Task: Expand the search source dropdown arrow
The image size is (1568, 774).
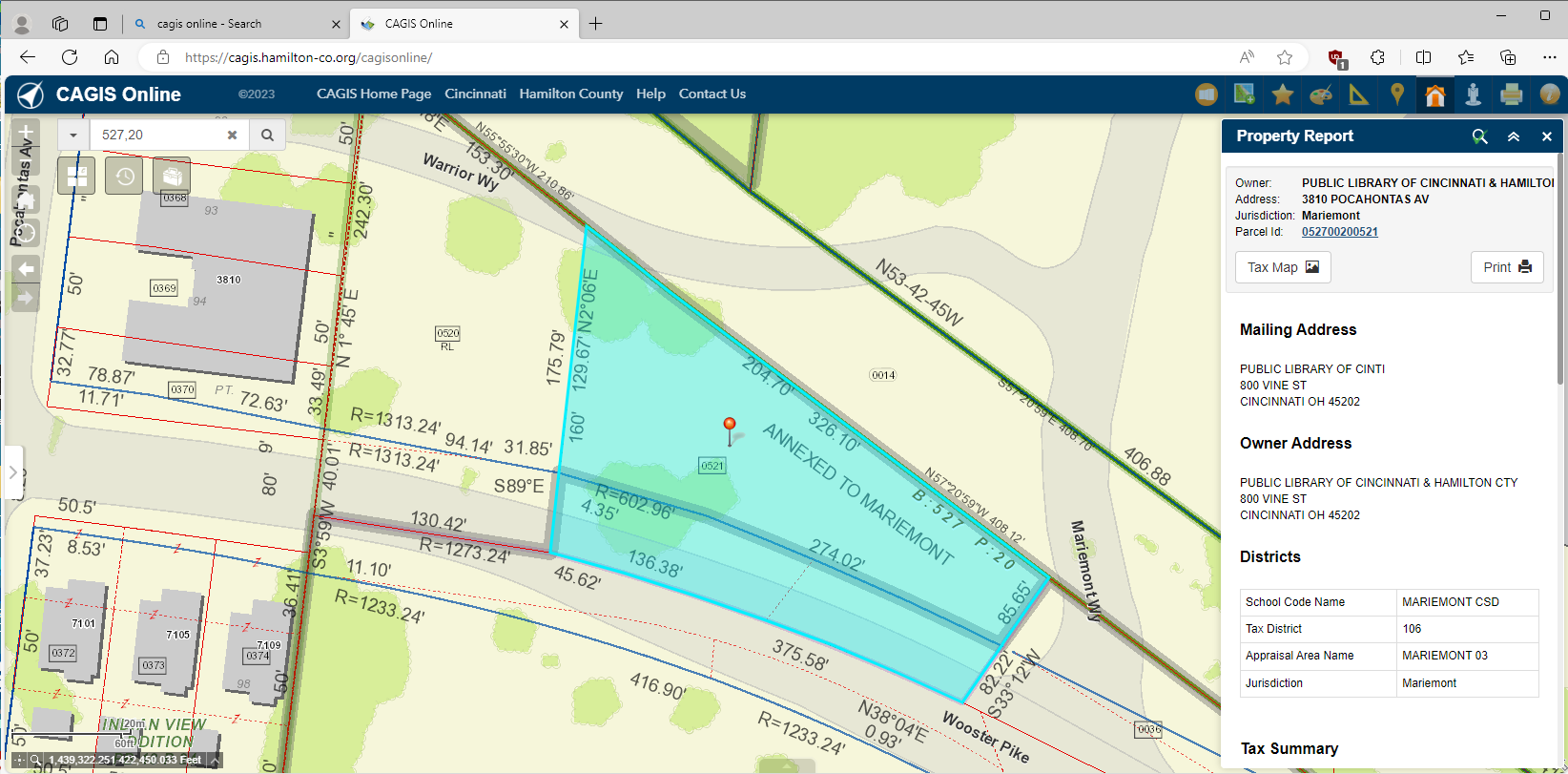Action: pyautogui.click(x=73, y=136)
